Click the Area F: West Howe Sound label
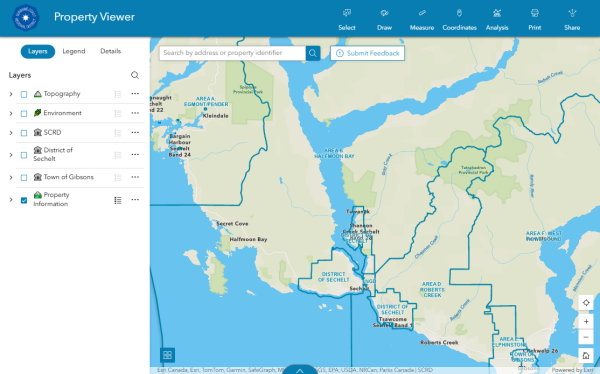The width and height of the screenshot is (600, 374). [543, 236]
